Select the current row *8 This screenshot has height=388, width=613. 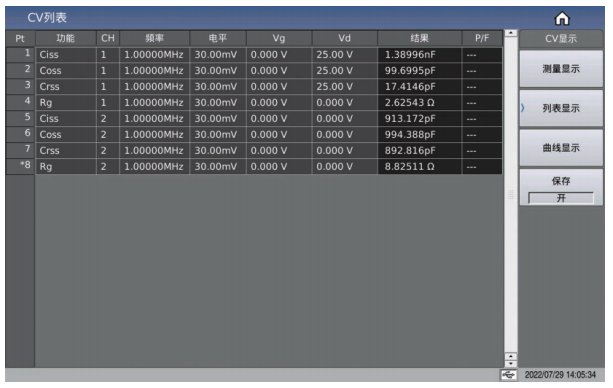tap(20, 167)
